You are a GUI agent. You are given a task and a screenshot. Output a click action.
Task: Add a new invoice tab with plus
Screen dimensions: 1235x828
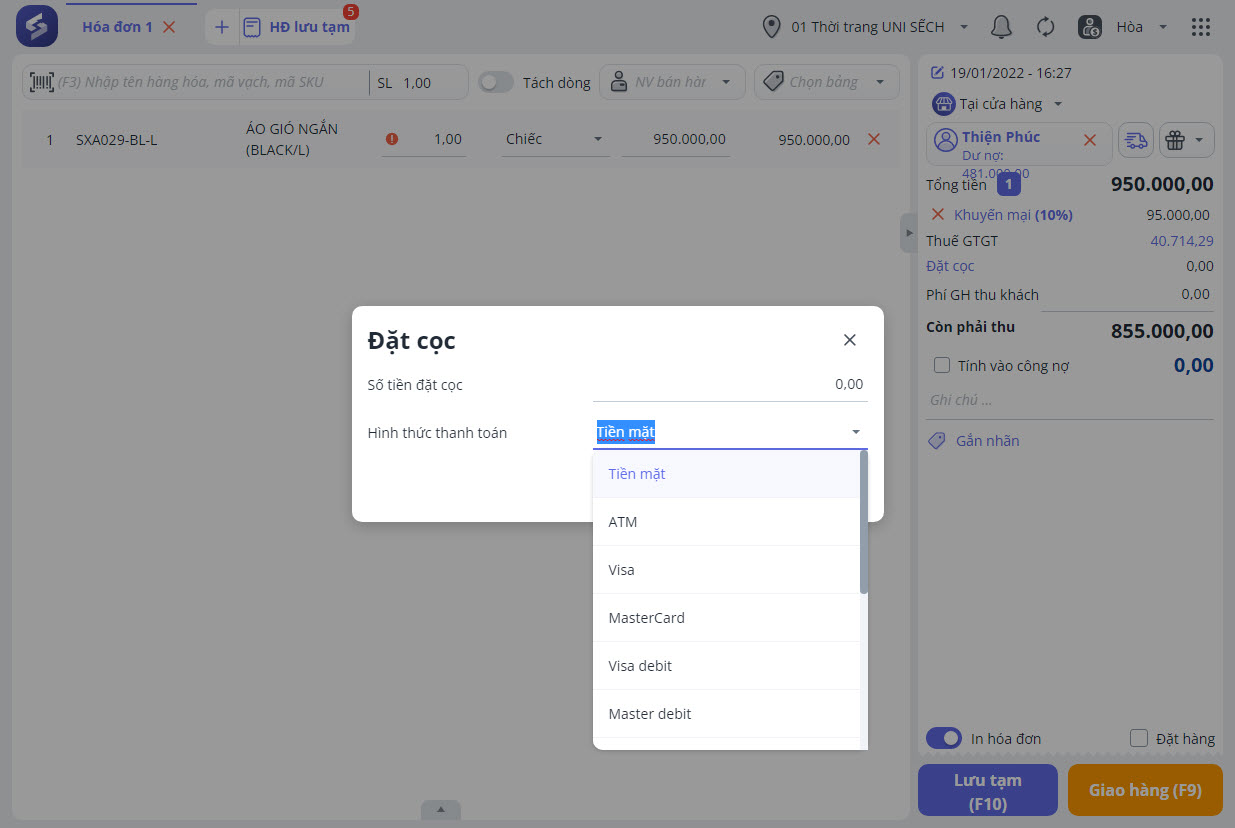pyautogui.click(x=222, y=27)
